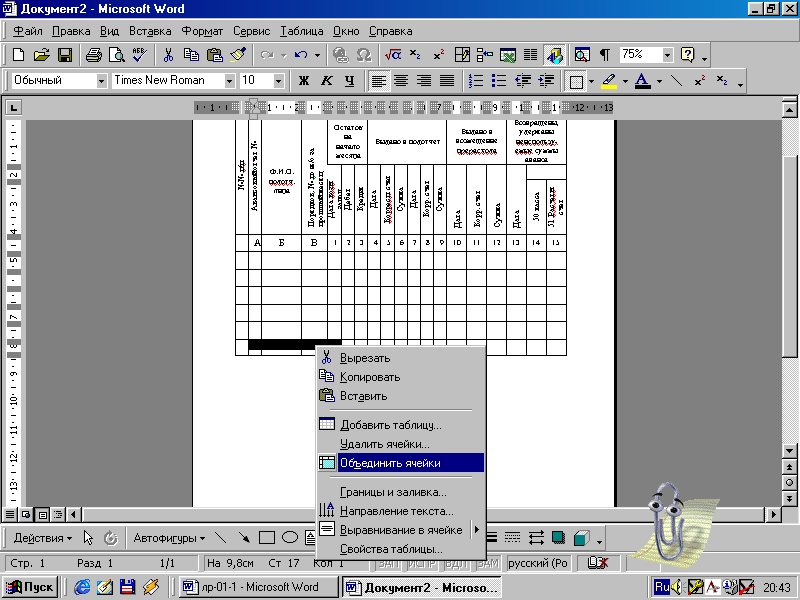Viewport: 800px width, 600px height.
Task: Toggle underline Ч formatting
Action: point(349,81)
